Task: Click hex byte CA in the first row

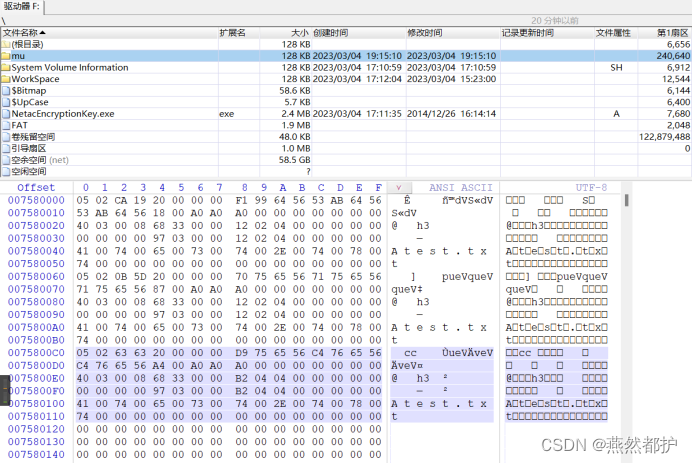Action: coord(121,200)
